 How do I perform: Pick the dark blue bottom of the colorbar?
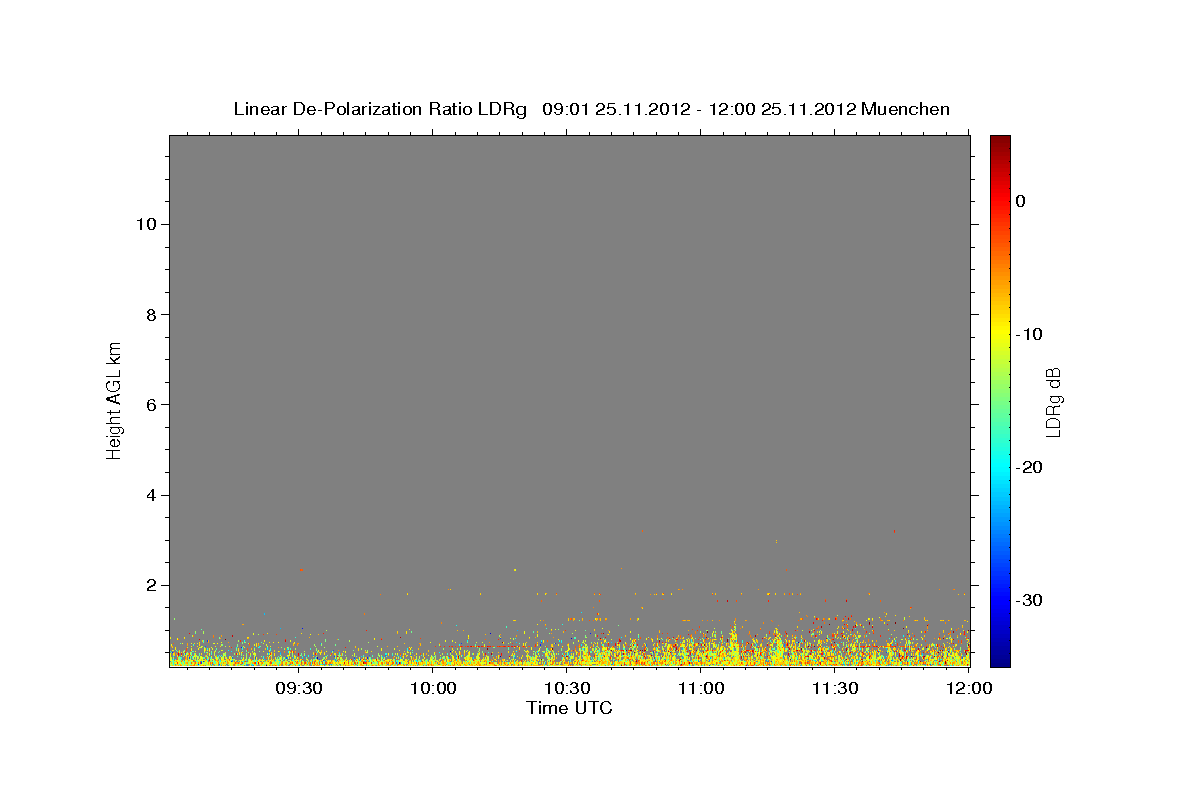pos(1000,658)
